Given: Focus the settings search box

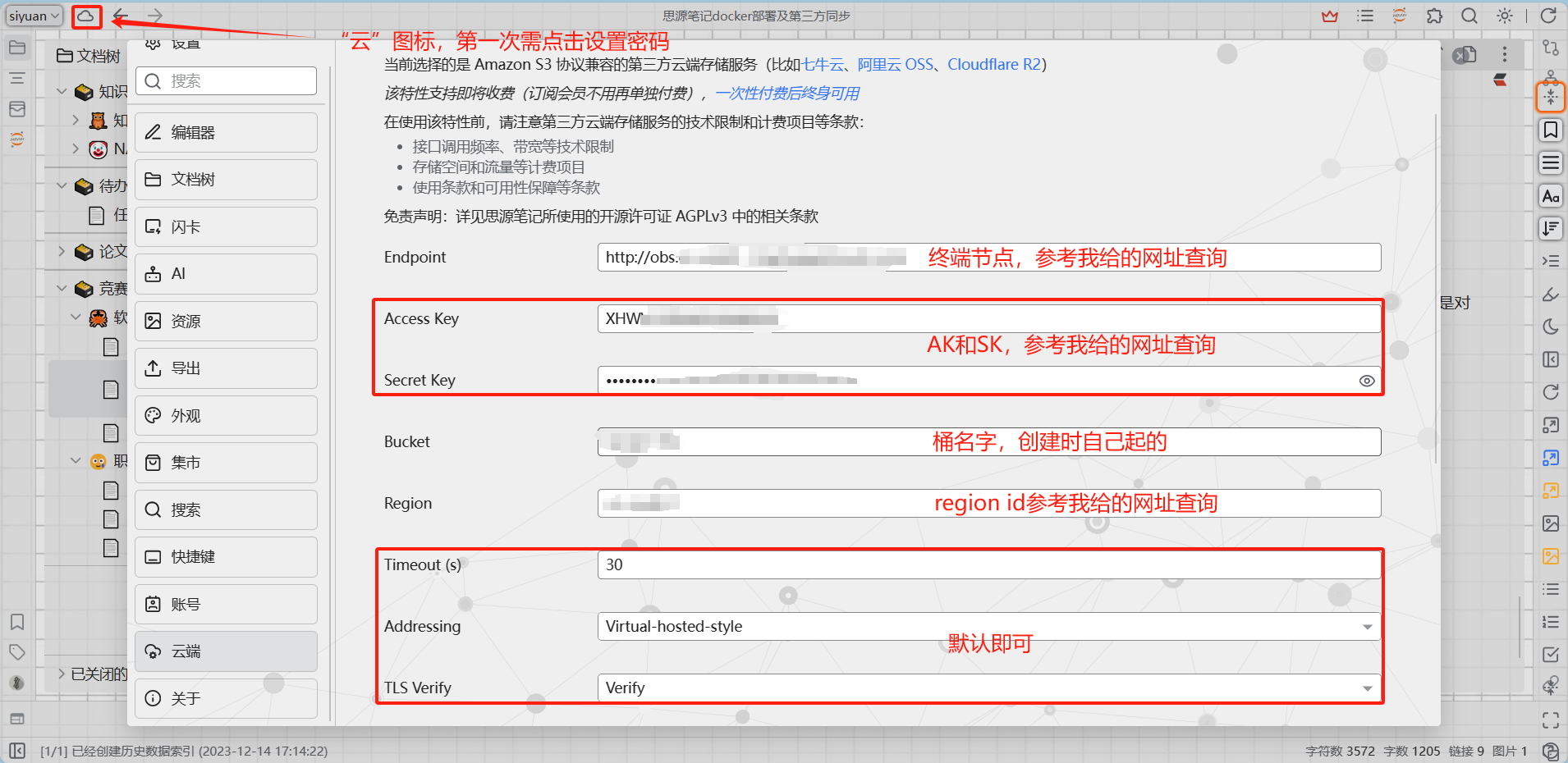Looking at the screenshot, I should coord(227,81).
